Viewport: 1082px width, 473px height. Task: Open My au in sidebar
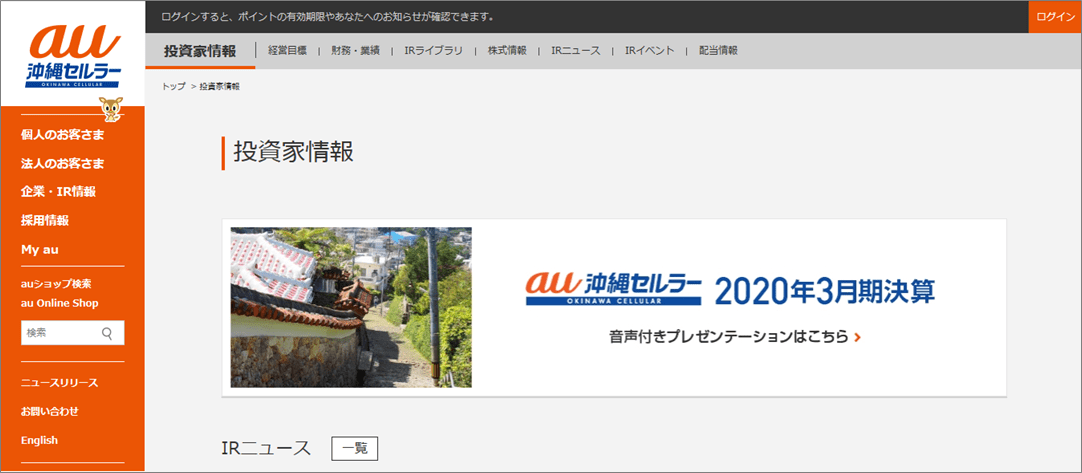pos(40,249)
